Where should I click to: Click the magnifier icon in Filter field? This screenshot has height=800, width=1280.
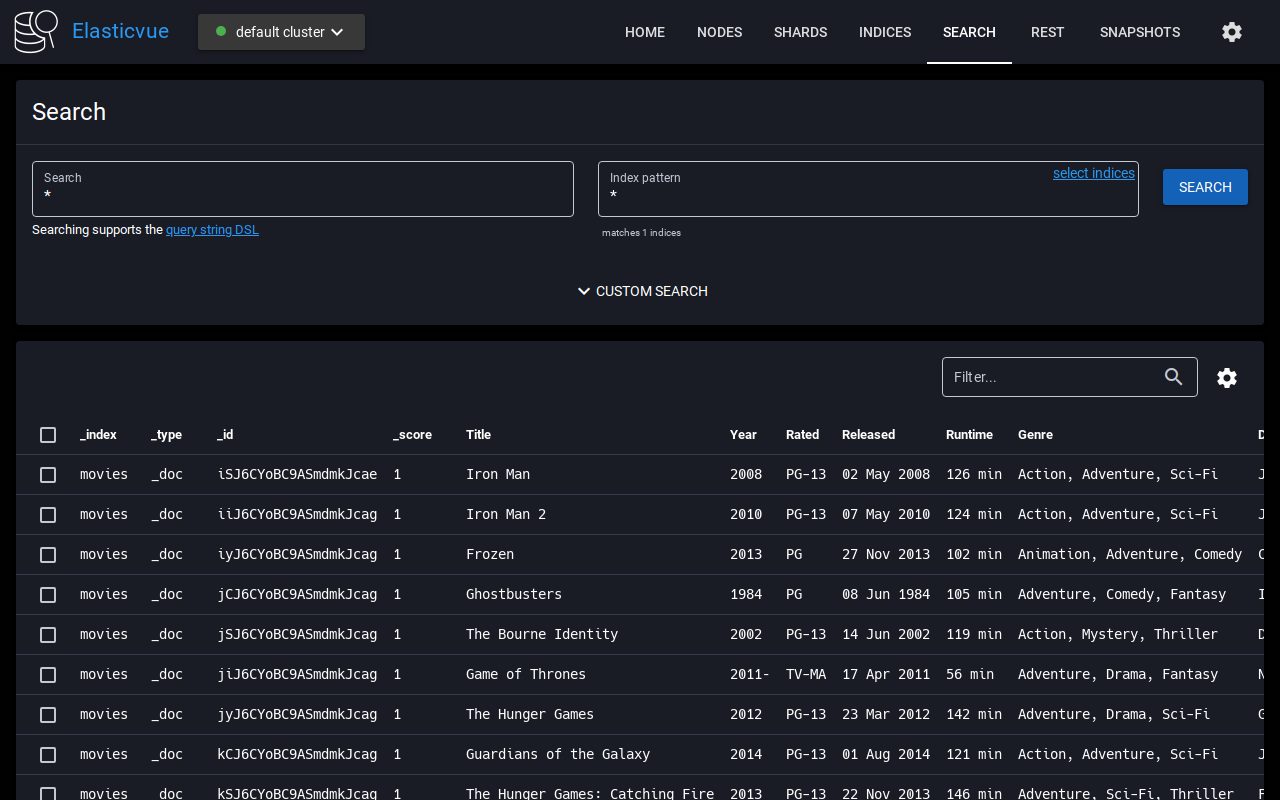tap(1174, 377)
